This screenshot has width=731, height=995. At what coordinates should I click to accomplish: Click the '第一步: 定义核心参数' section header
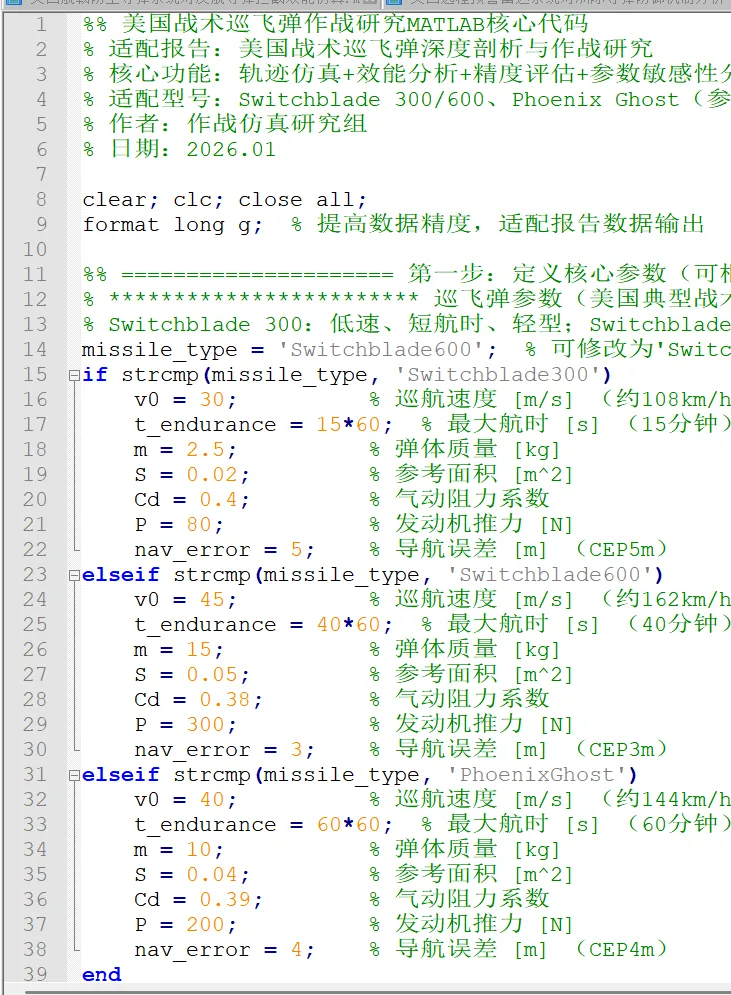pos(537,274)
